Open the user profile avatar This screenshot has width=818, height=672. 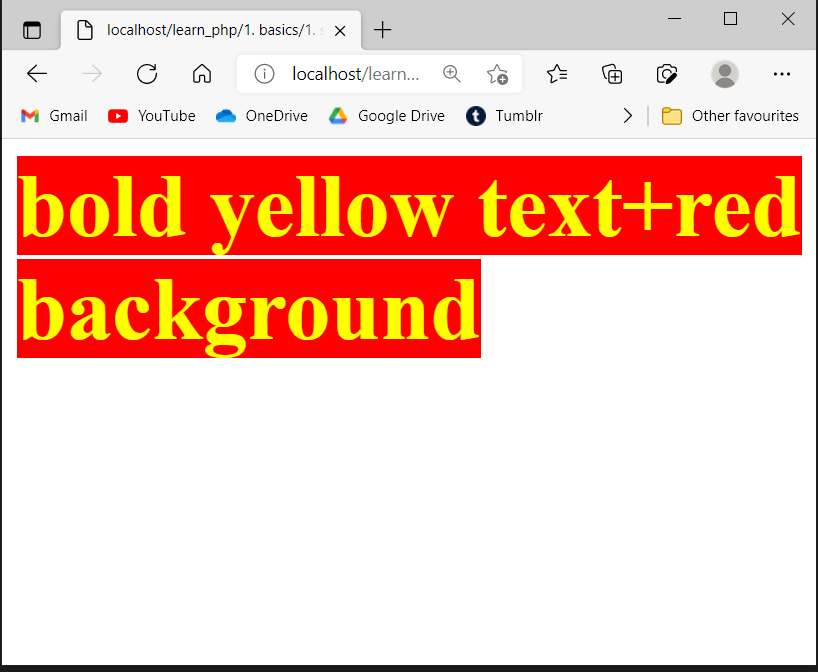(x=724, y=73)
